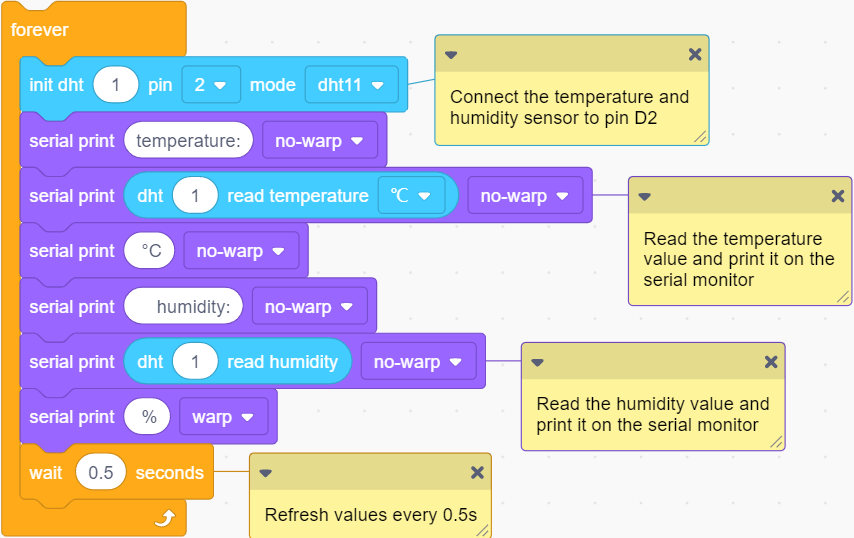The width and height of the screenshot is (854, 538).
Task: Collapse the pin D2 connection comment
Action: click(451, 54)
